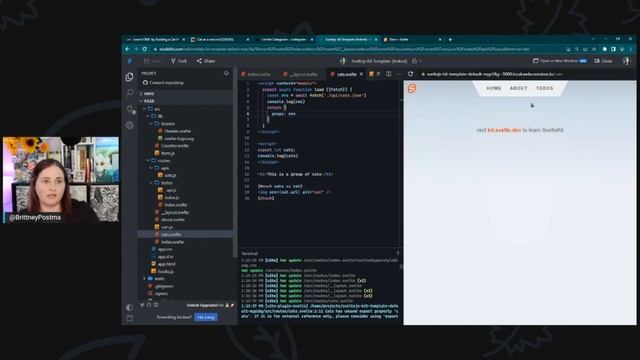Switch to __layout.svelte editor tab

301,74
